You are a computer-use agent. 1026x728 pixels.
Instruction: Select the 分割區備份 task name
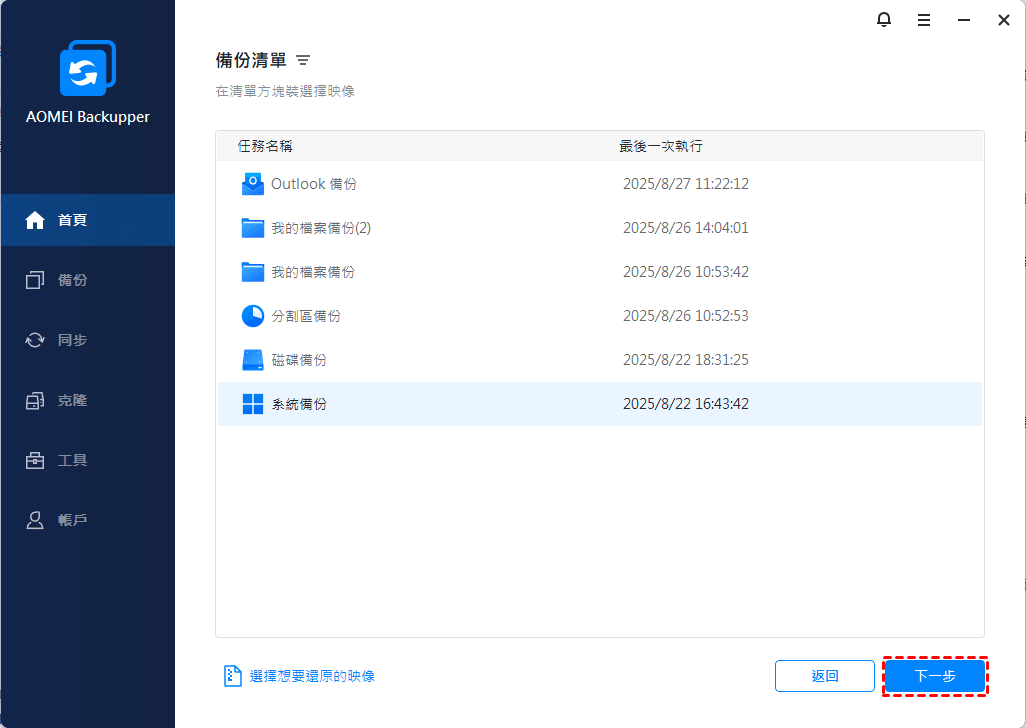(306, 316)
